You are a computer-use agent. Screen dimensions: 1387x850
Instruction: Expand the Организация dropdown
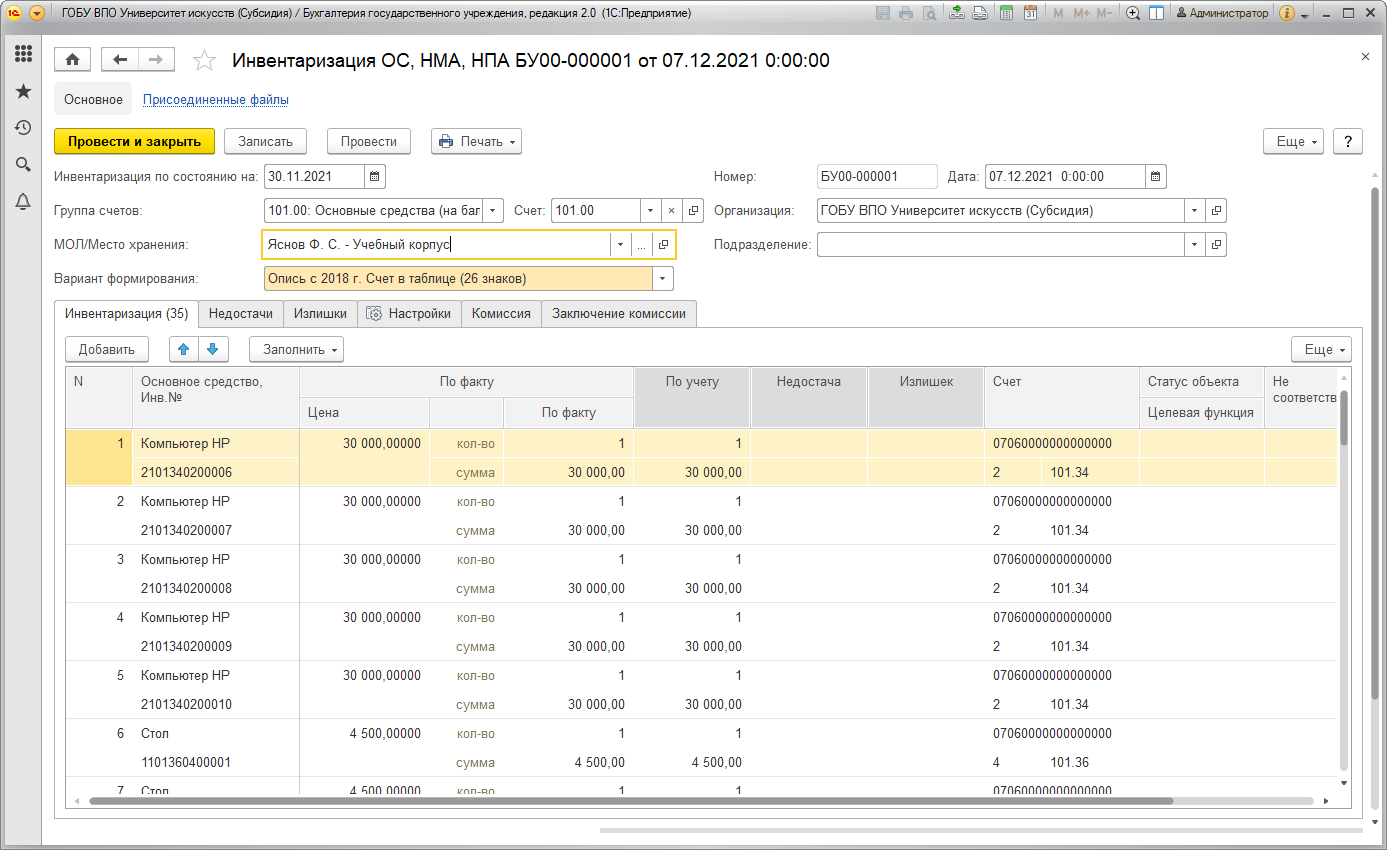(1195, 211)
